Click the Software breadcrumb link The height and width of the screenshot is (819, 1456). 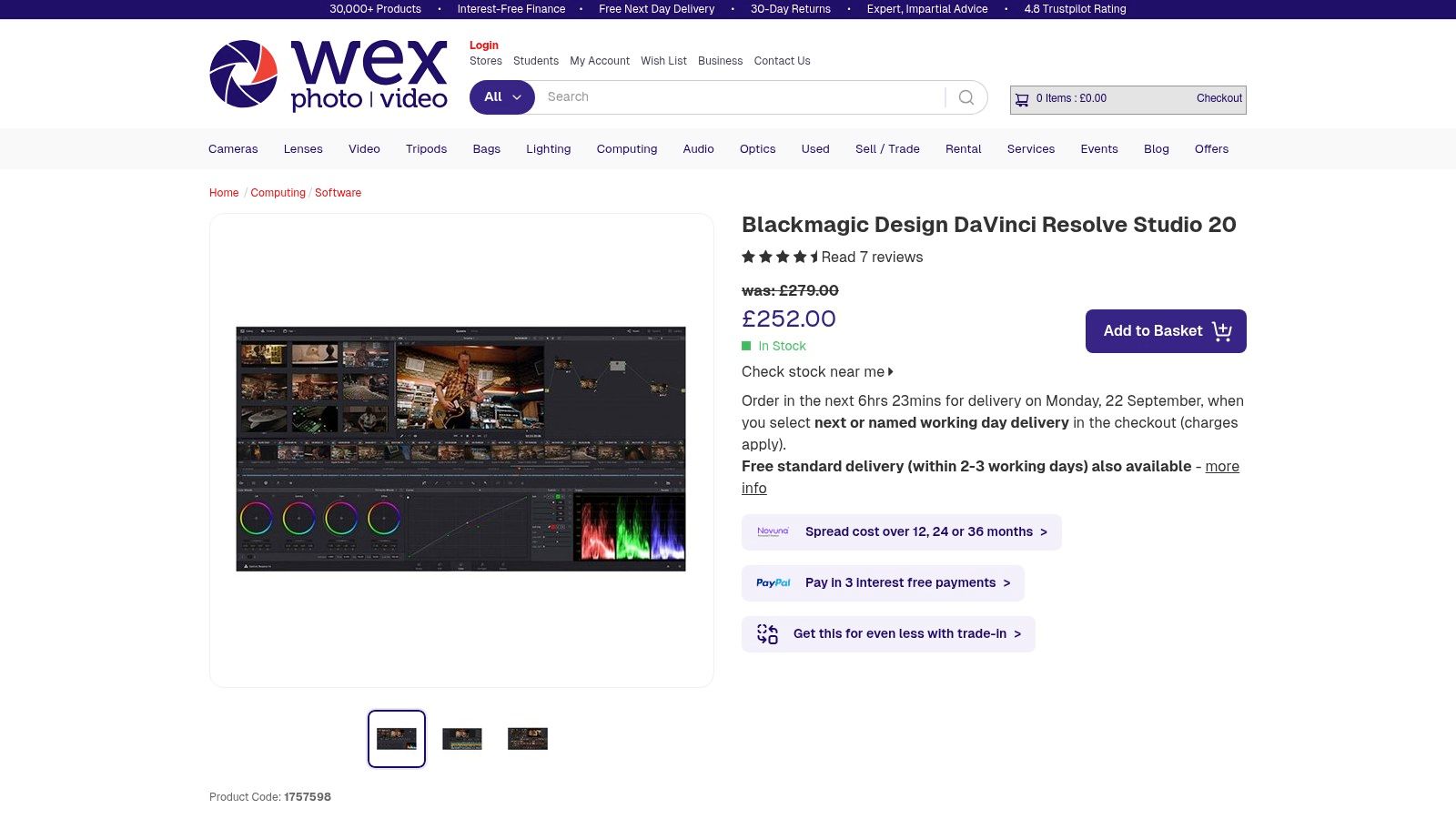338,193
